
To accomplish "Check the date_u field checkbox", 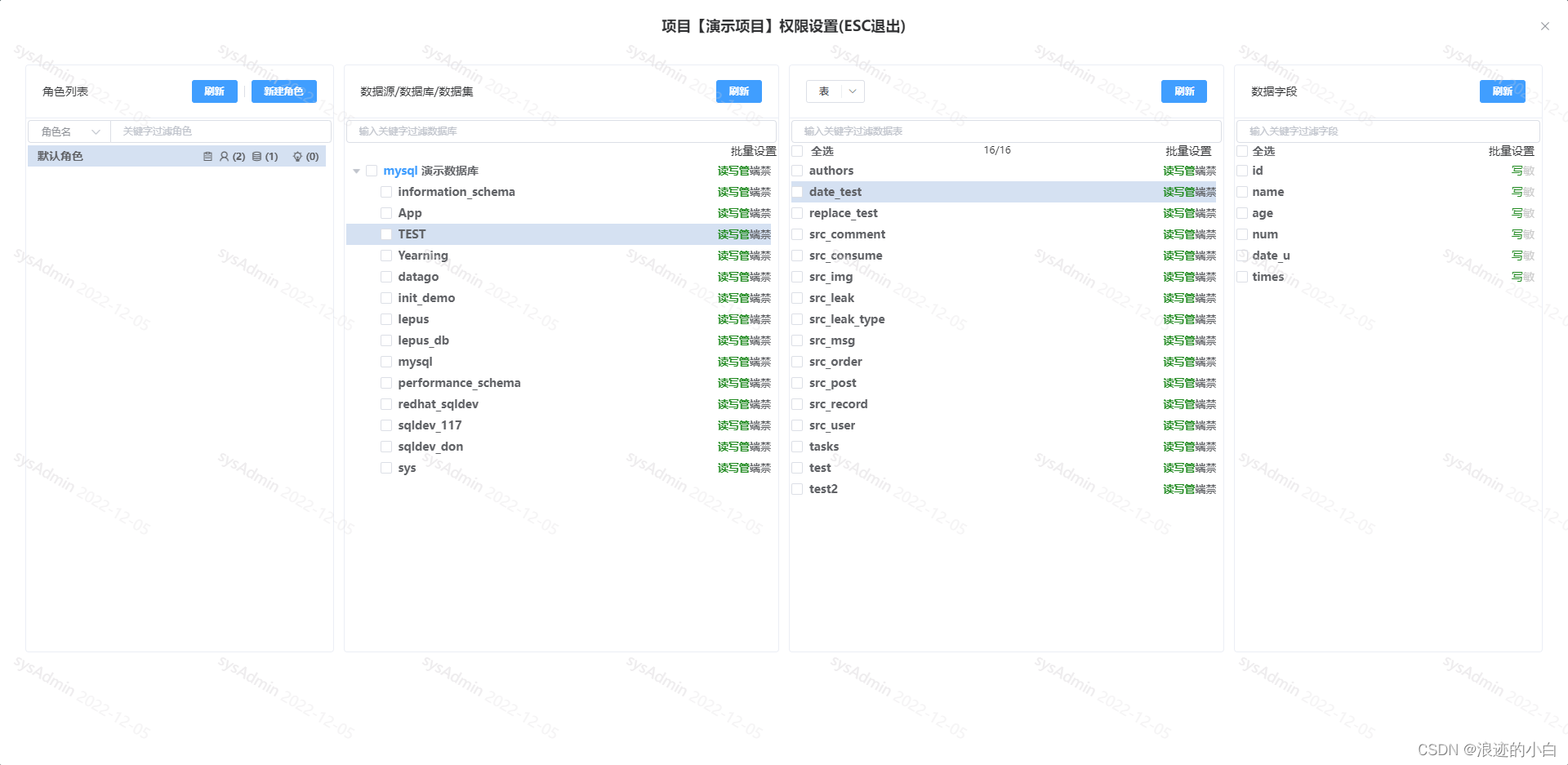I will (1242, 256).
